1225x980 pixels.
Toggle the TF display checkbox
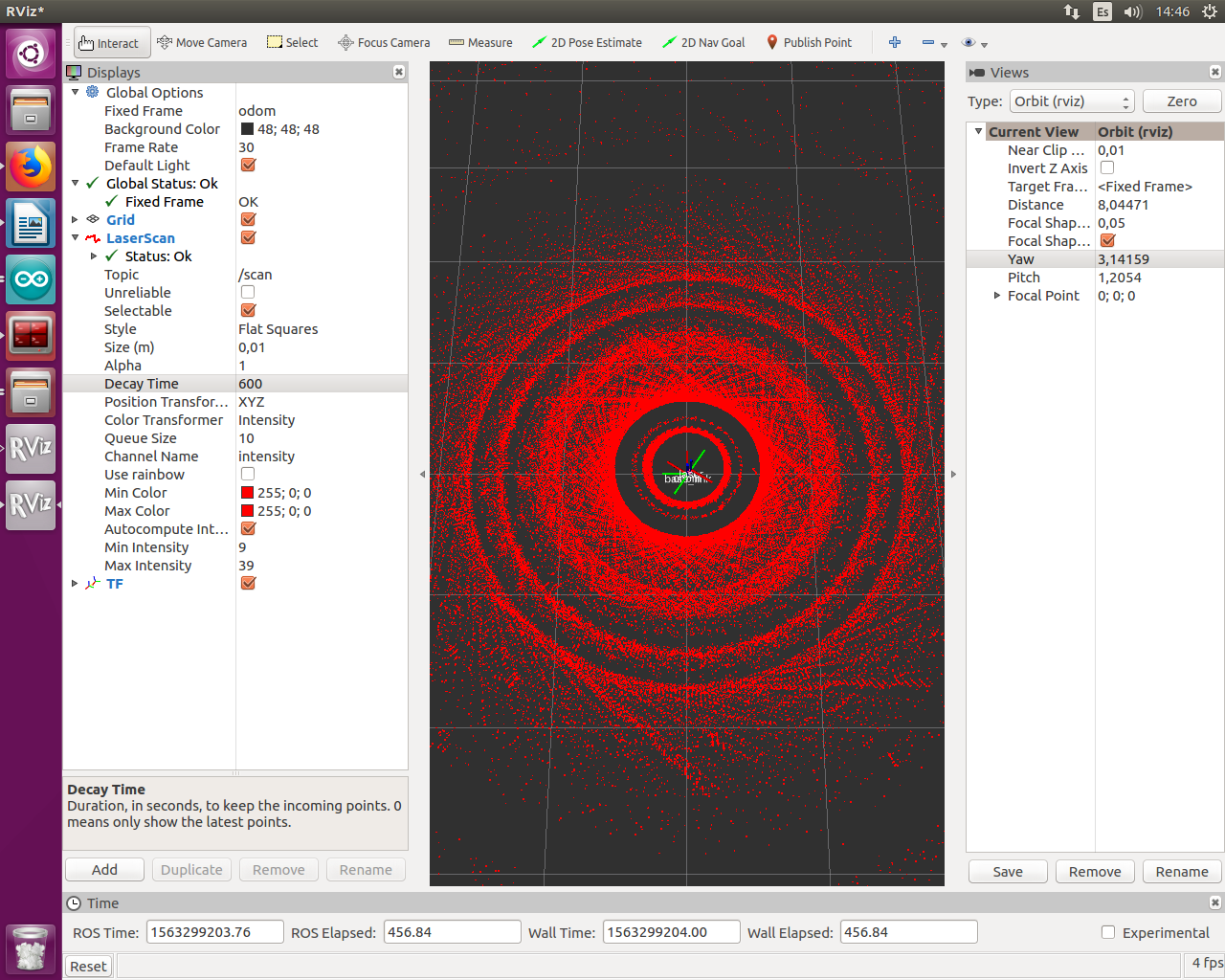248,583
